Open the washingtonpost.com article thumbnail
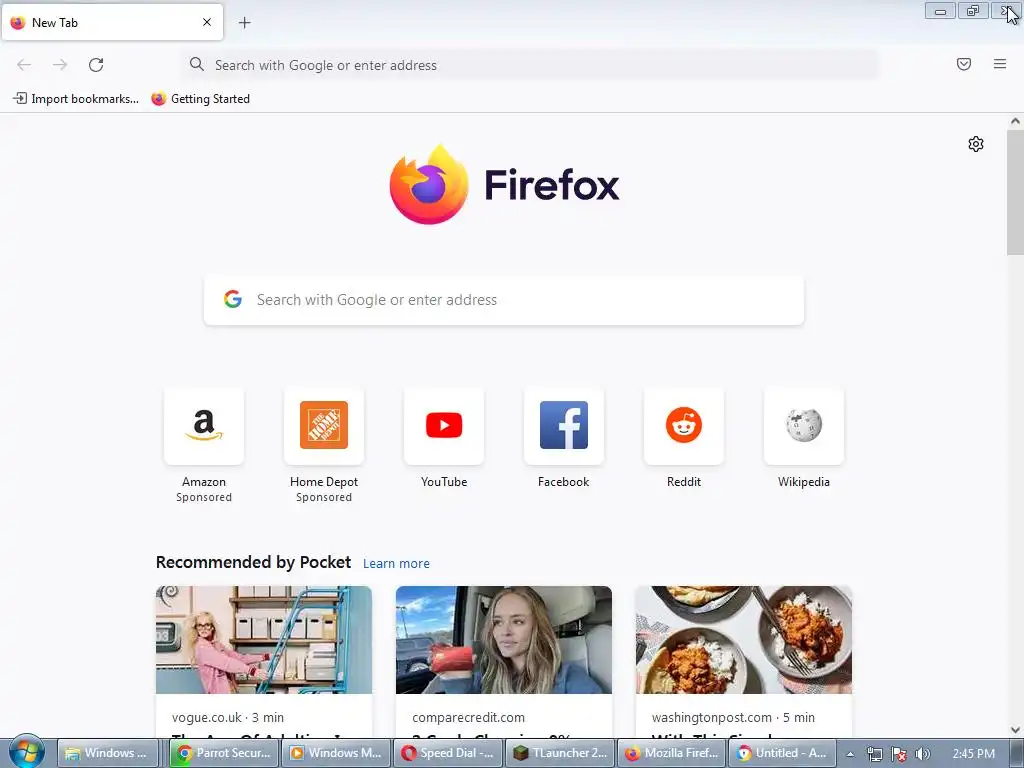1024x768 pixels. coord(744,640)
